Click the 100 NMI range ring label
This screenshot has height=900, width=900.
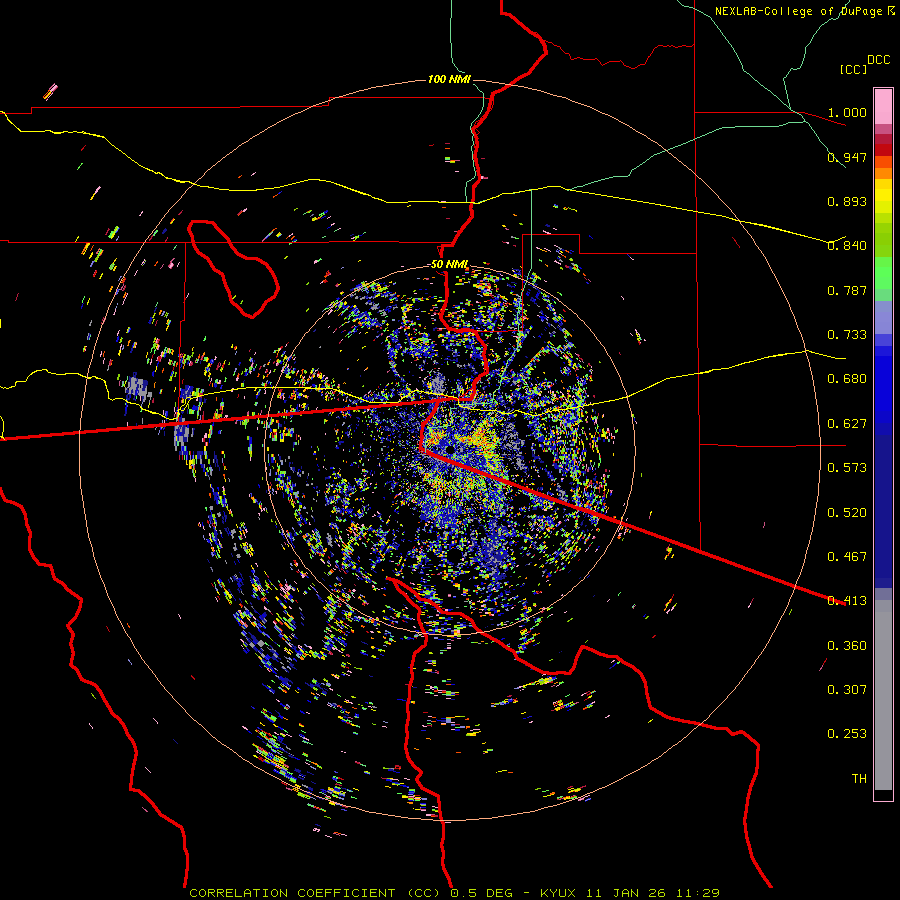449,79
